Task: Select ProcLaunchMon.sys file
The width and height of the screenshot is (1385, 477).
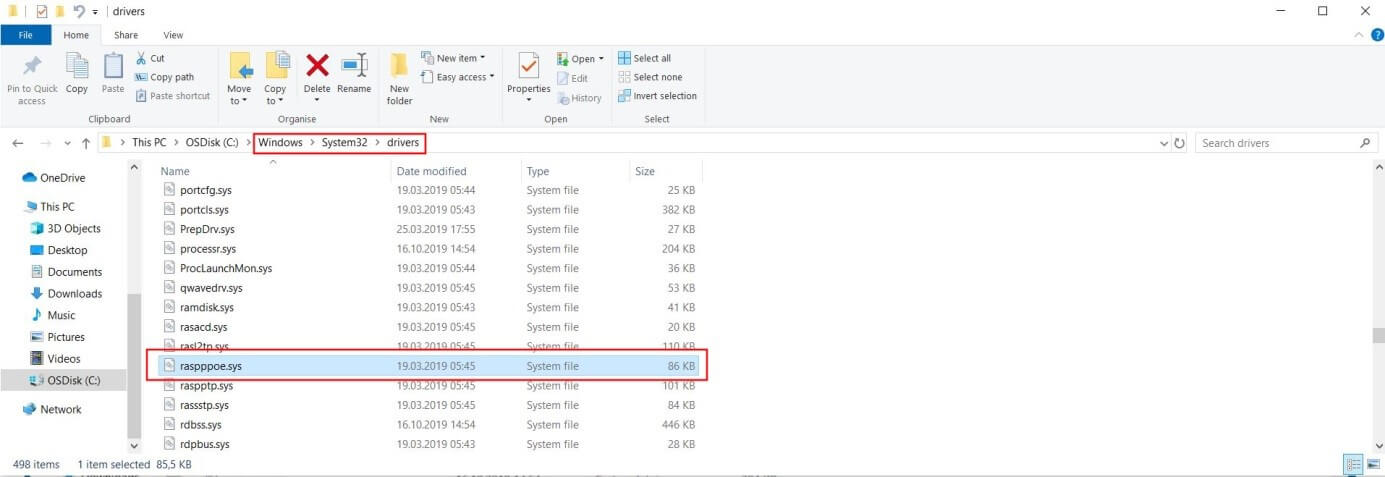Action: click(x=427, y=268)
